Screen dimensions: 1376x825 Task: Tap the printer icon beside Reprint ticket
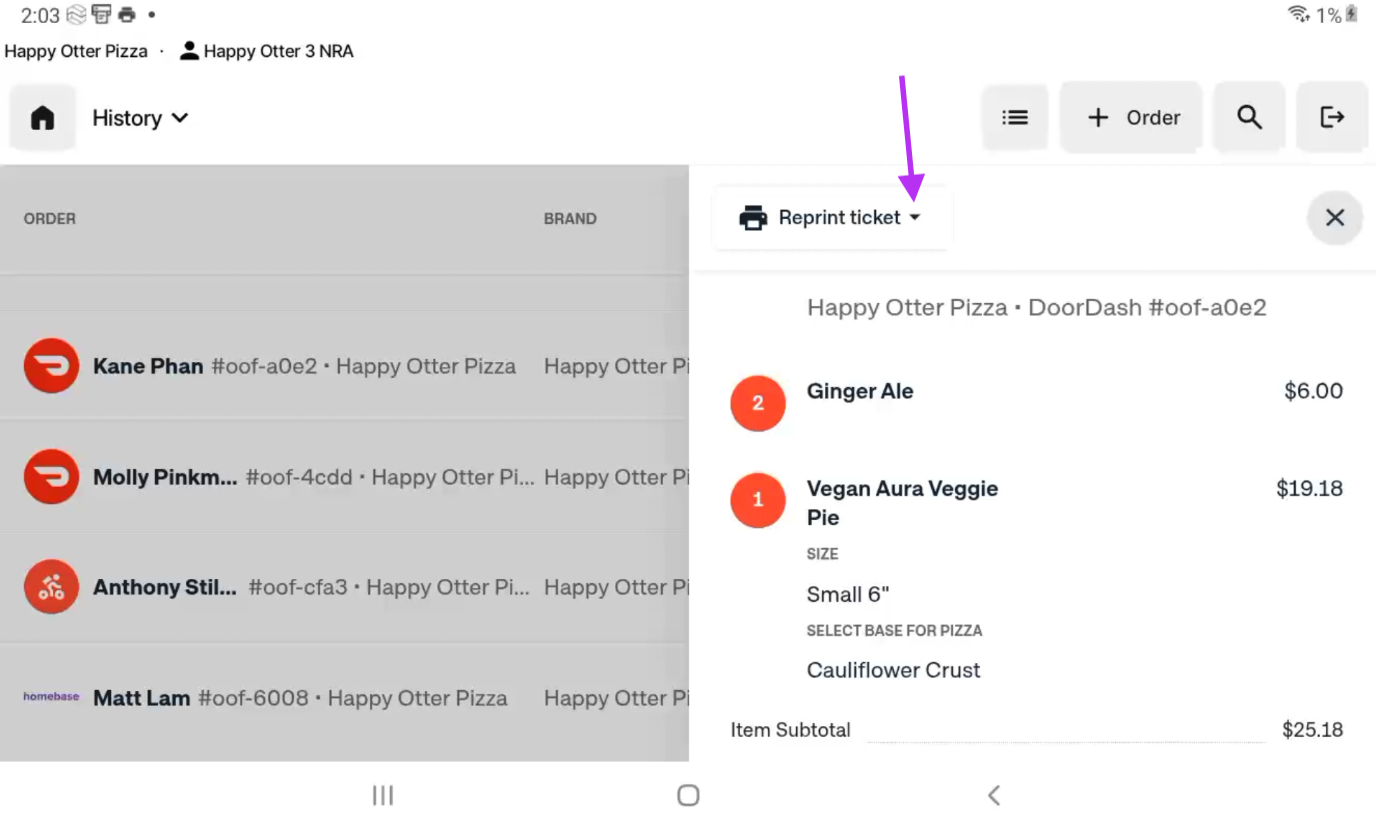(752, 218)
